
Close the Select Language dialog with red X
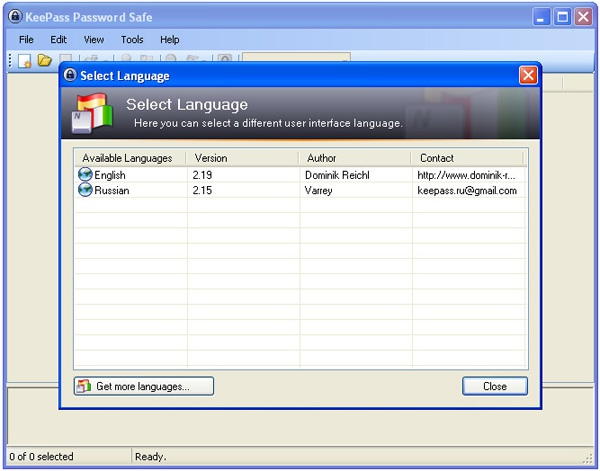(x=528, y=75)
